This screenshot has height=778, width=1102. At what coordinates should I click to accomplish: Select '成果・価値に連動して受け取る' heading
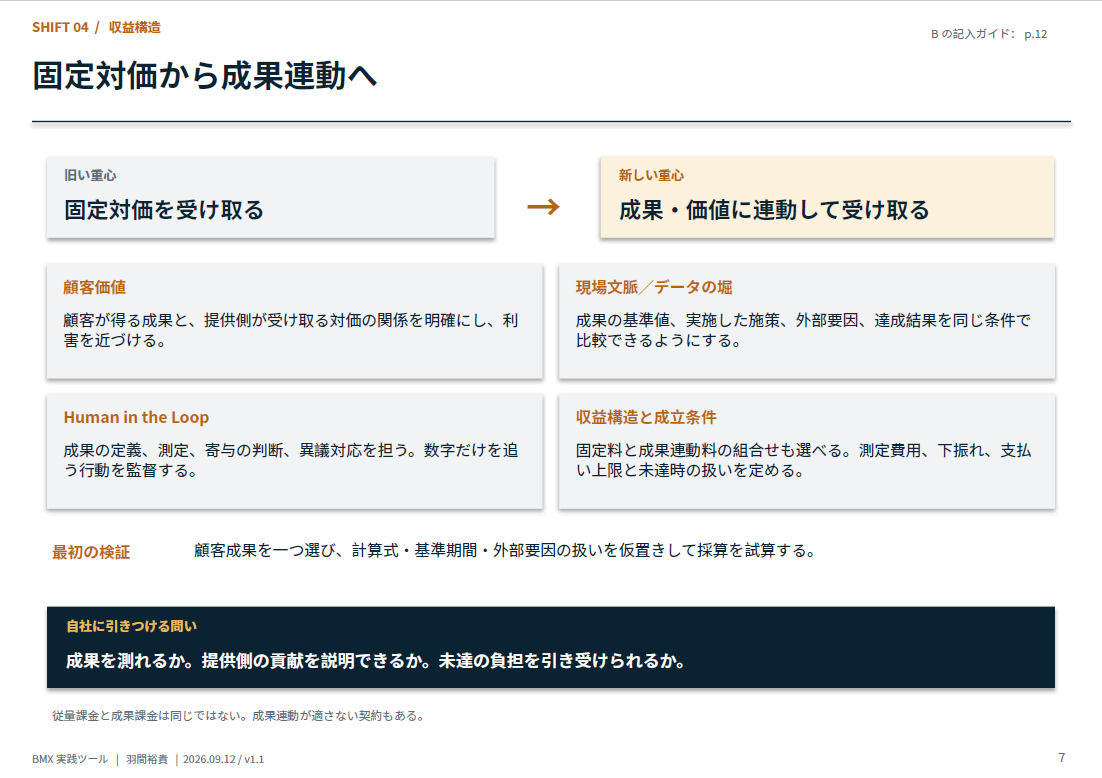pos(774,209)
